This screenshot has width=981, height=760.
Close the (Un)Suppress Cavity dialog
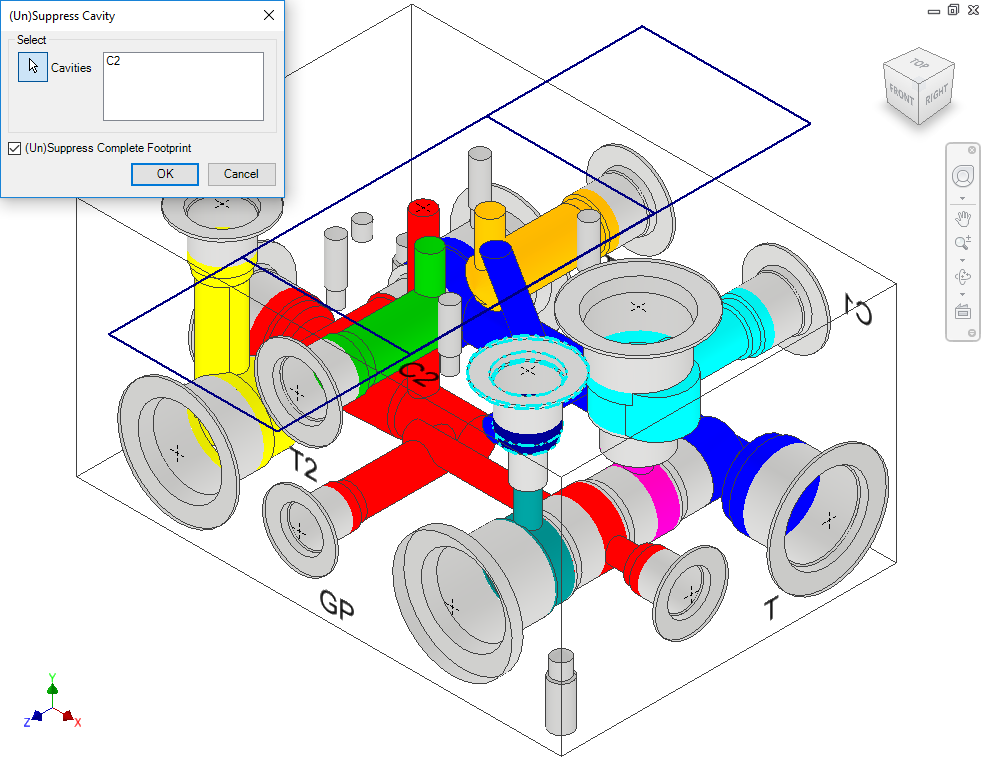click(x=268, y=16)
